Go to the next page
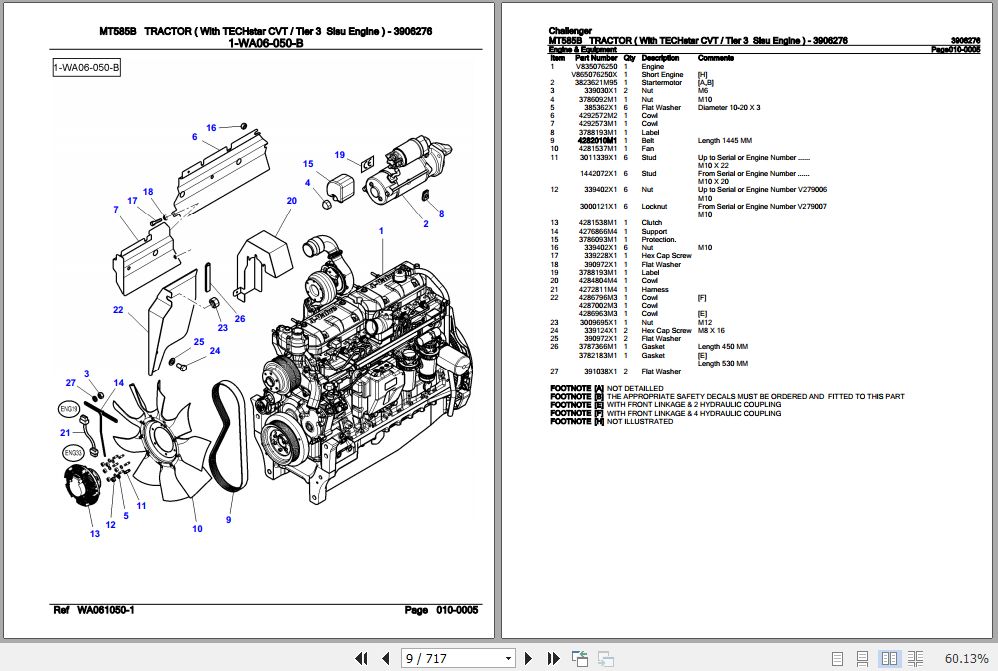Screen dimensions: 998x671 pyautogui.click(x=528, y=658)
